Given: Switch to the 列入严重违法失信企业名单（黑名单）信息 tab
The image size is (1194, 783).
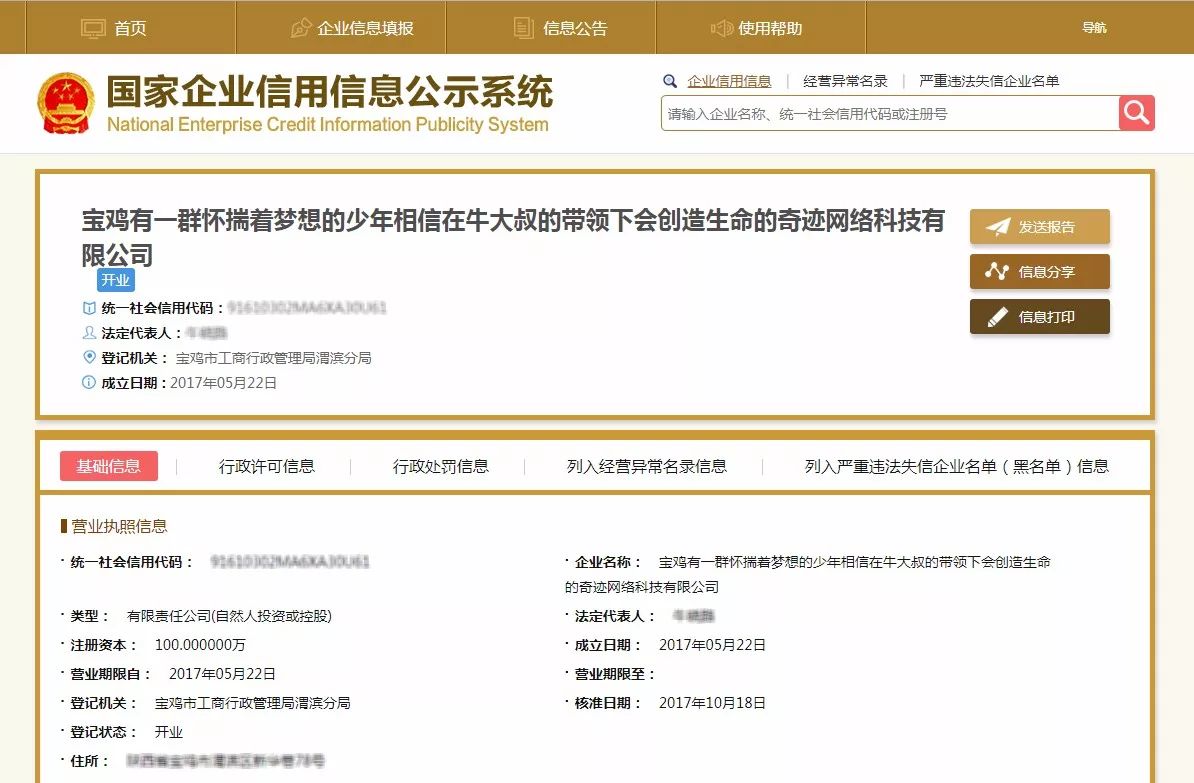Looking at the screenshot, I should 956,466.
